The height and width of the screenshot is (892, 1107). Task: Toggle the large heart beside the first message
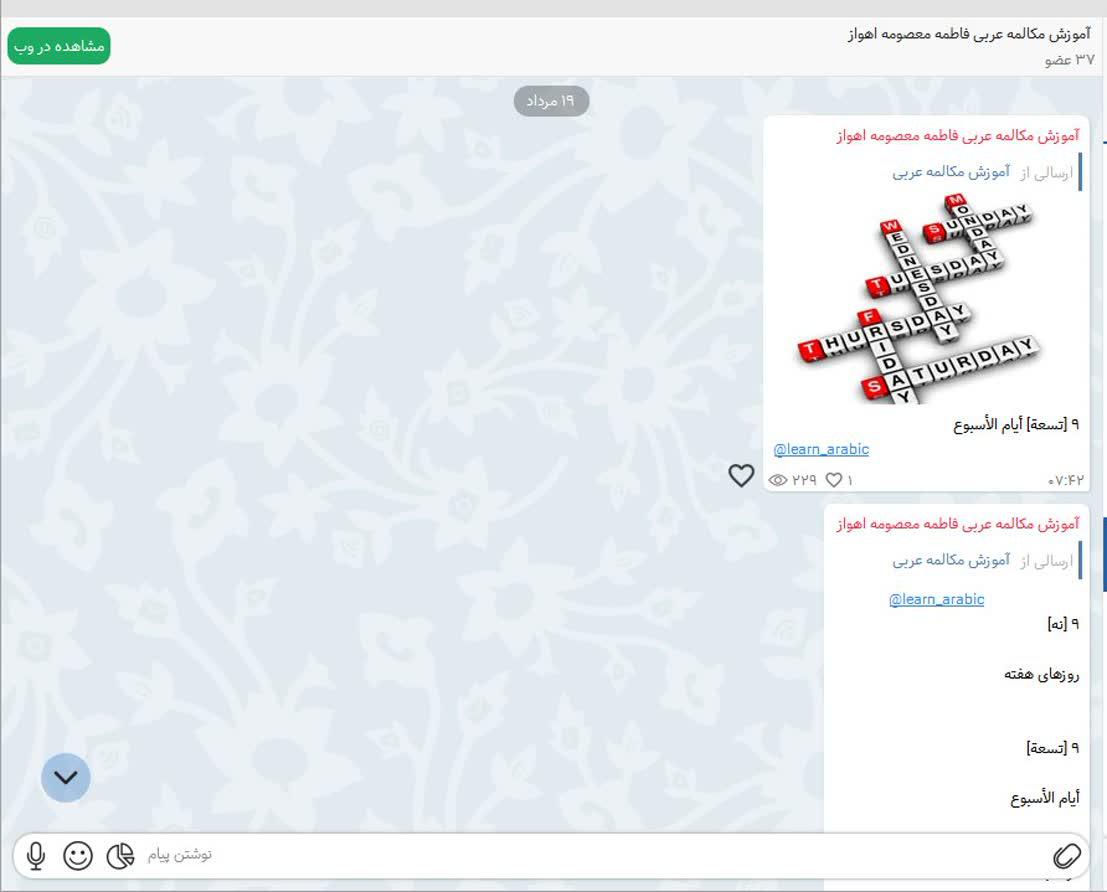(x=741, y=475)
